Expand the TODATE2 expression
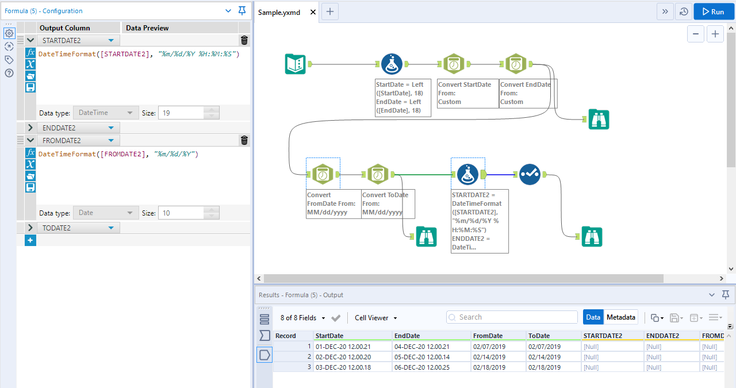The image size is (736, 388). click(31, 228)
